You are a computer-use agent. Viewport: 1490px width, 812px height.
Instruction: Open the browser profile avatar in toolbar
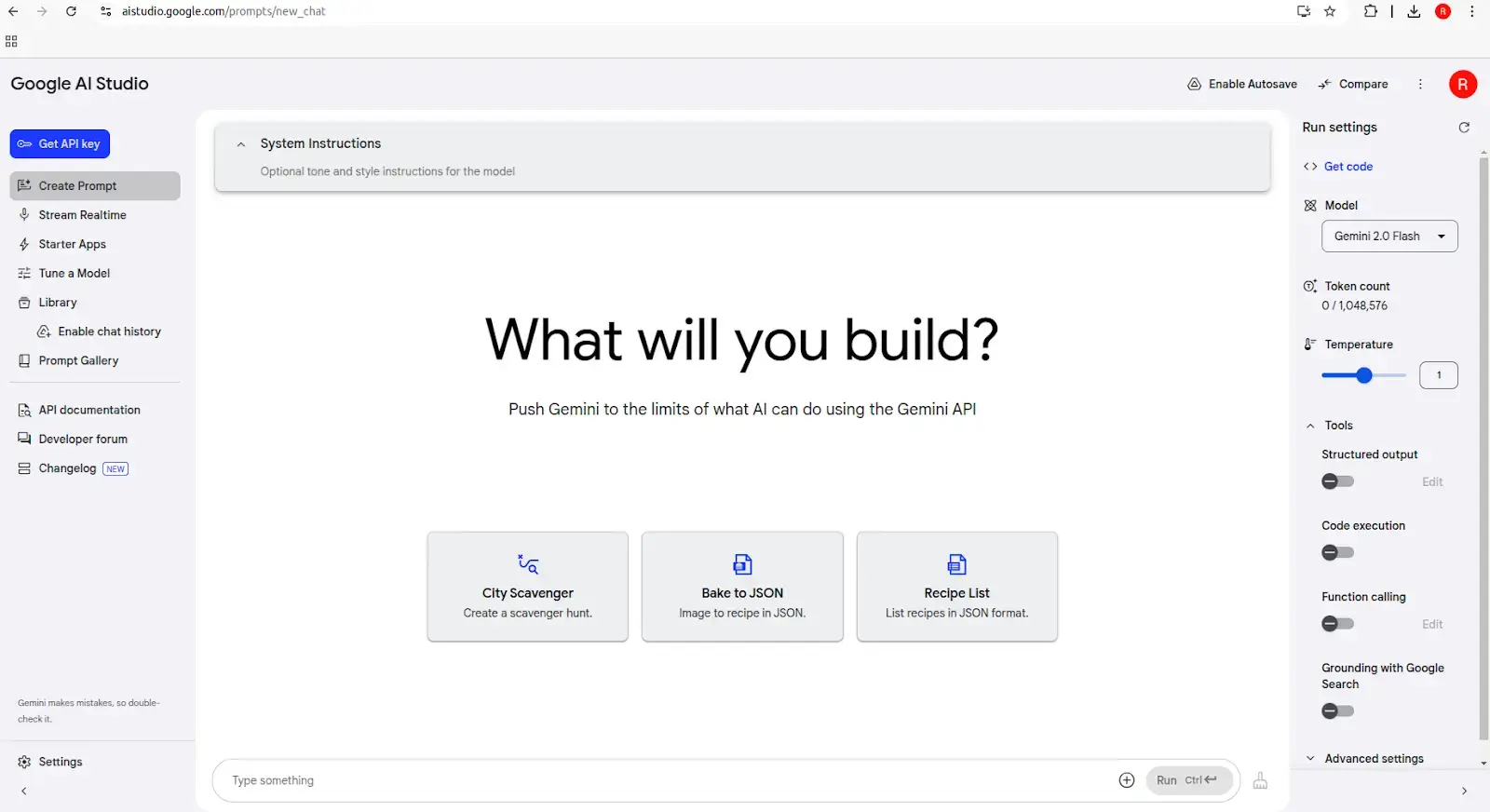click(x=1443, y=11)
